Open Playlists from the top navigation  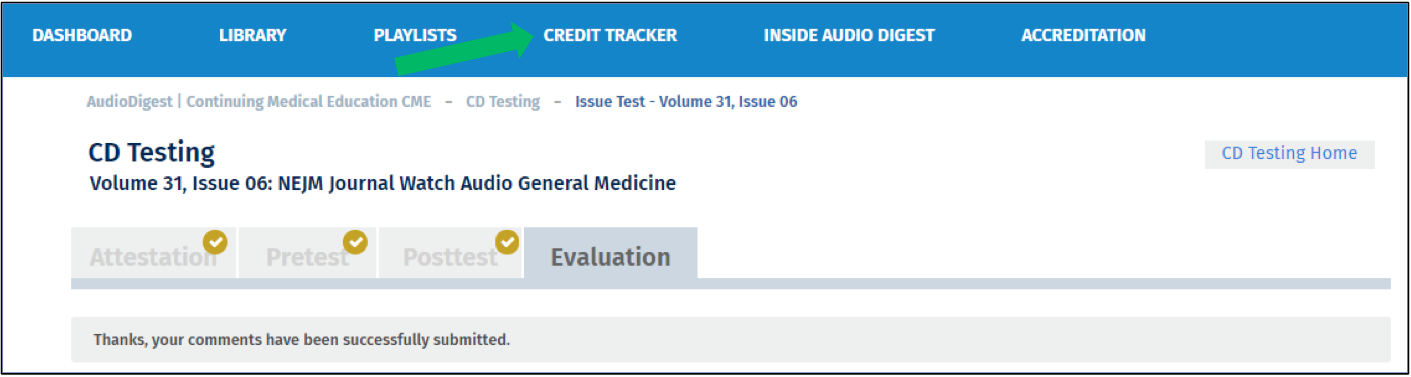[x=415, y=35]
